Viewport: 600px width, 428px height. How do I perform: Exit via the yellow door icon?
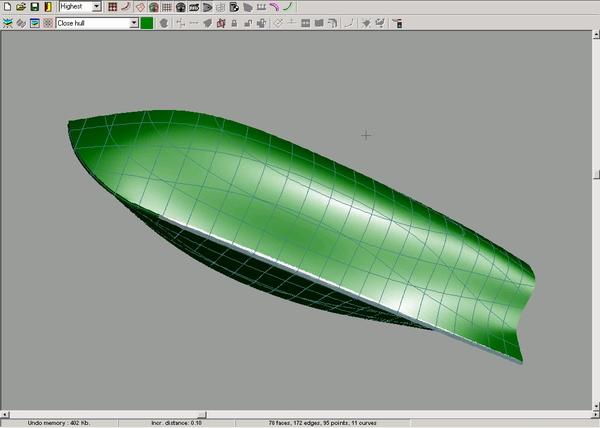tap(48, 7)
